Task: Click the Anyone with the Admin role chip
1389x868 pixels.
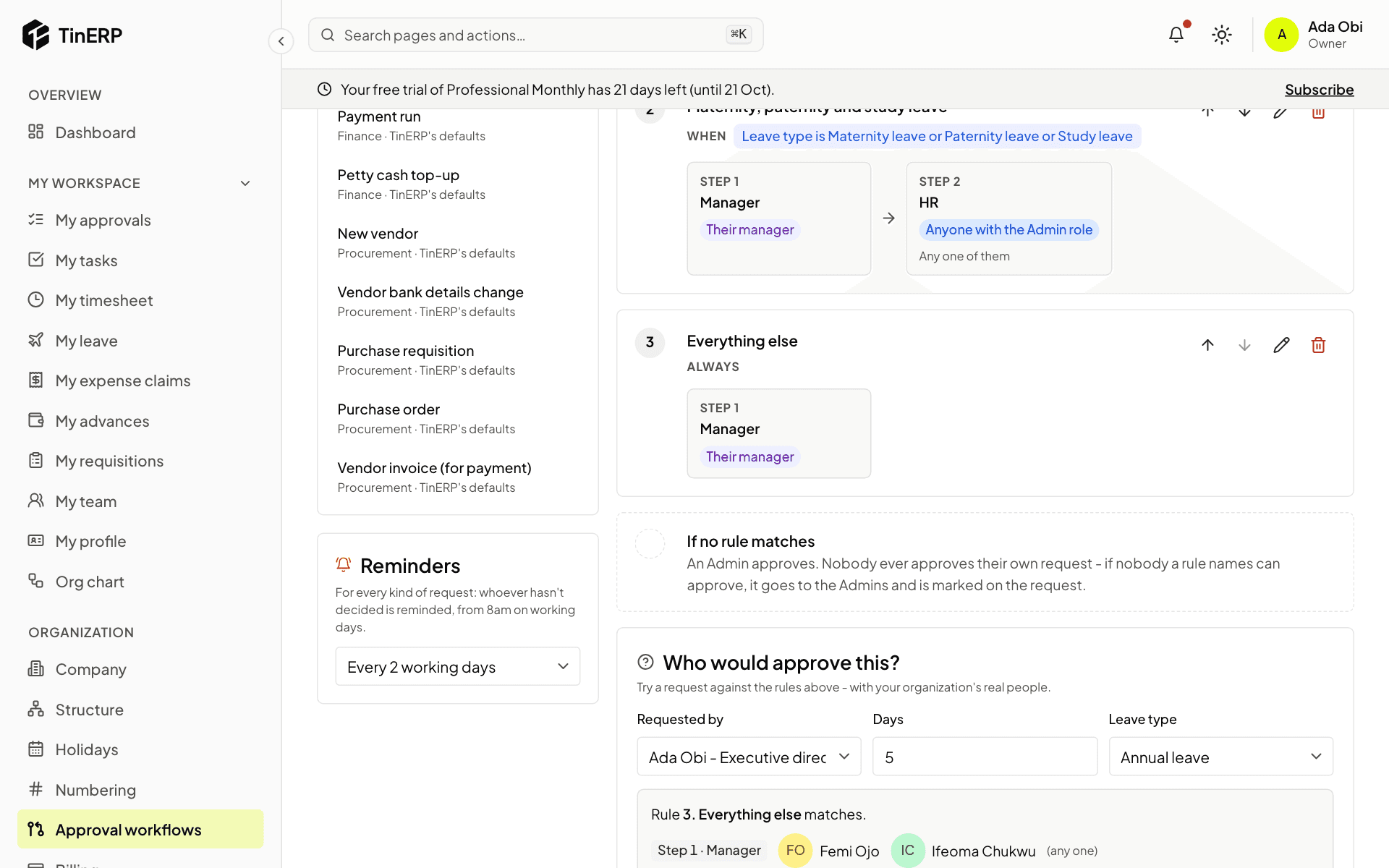Action: pos(1008,229)
